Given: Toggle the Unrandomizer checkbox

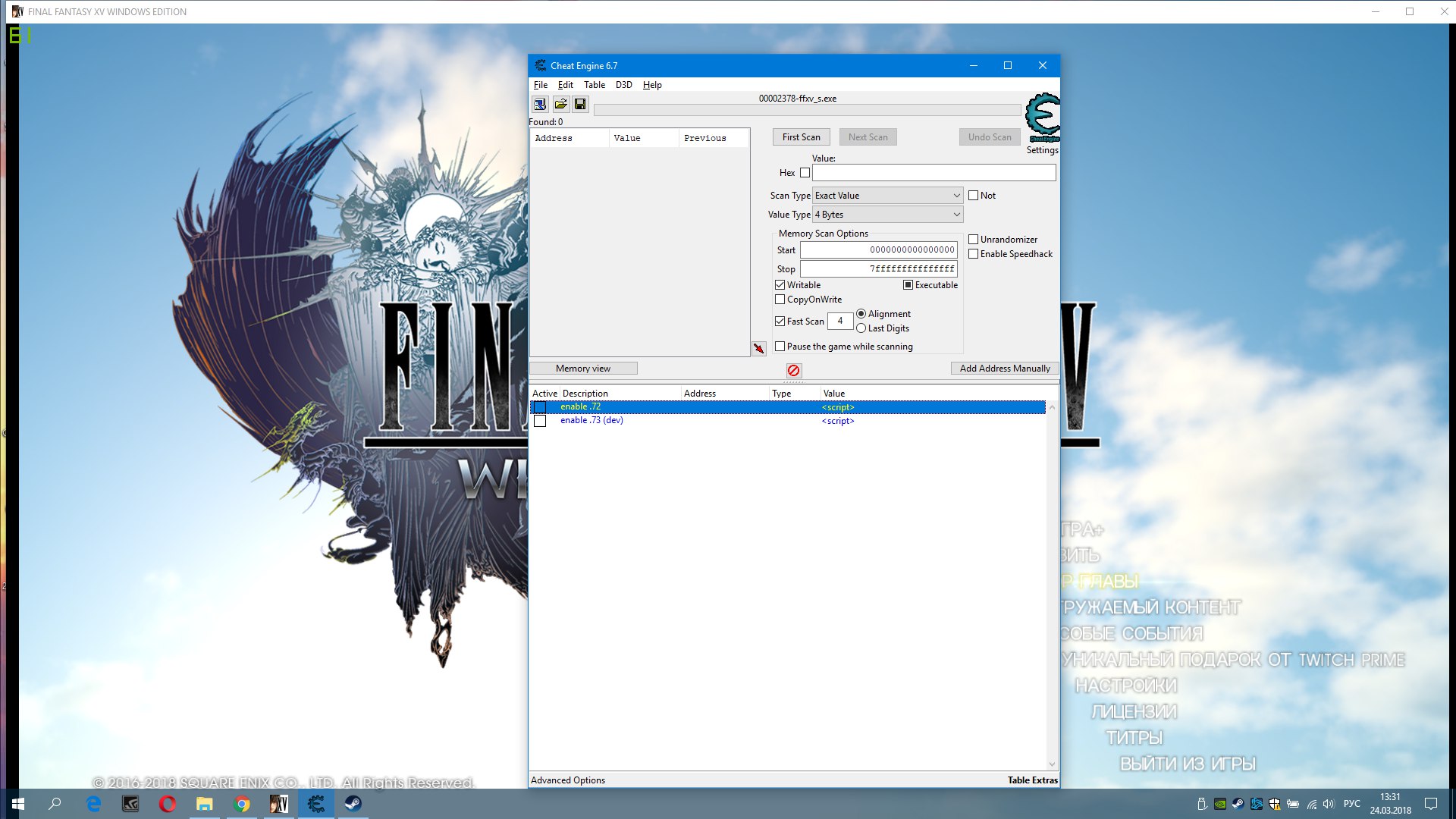Looking at the screenshot, I should 973,240.
